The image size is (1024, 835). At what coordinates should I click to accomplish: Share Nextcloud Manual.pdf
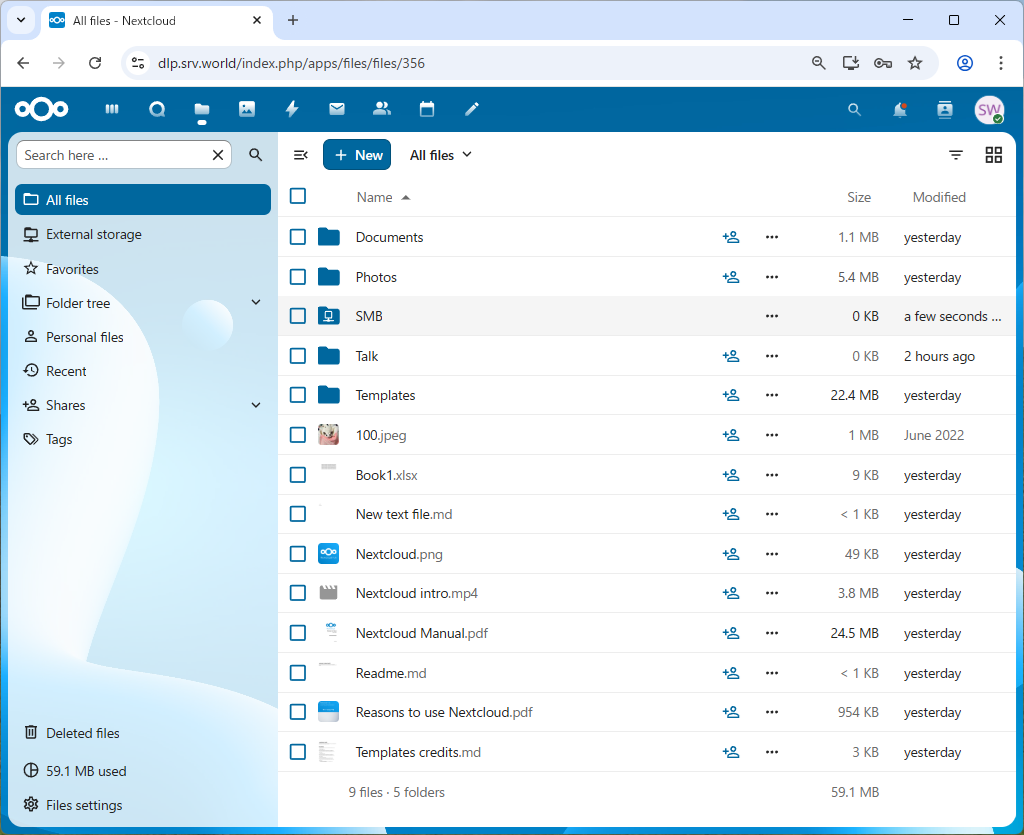pyautogui.click(x=731, y=633)
